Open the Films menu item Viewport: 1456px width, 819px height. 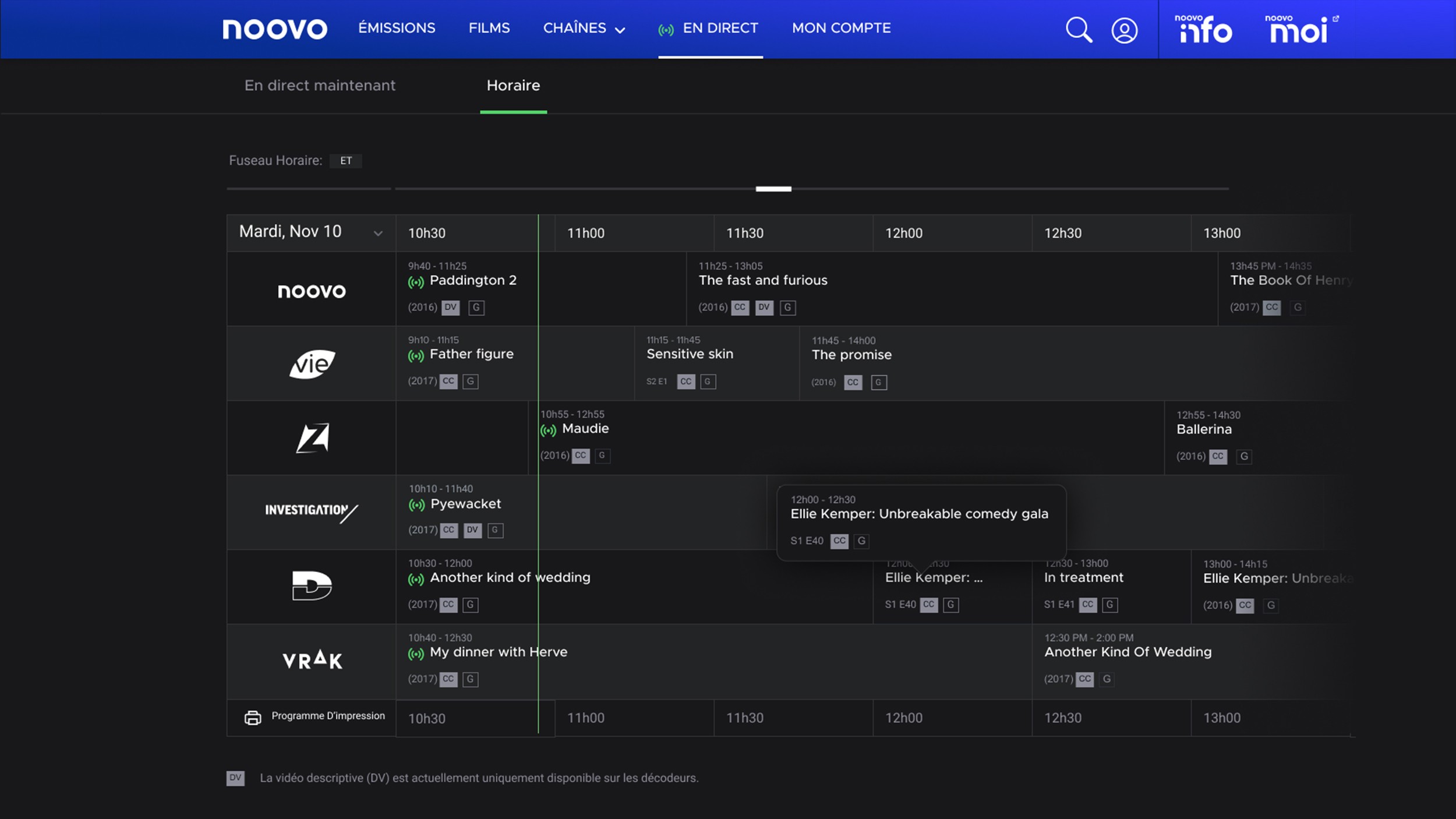coord(489,28)
